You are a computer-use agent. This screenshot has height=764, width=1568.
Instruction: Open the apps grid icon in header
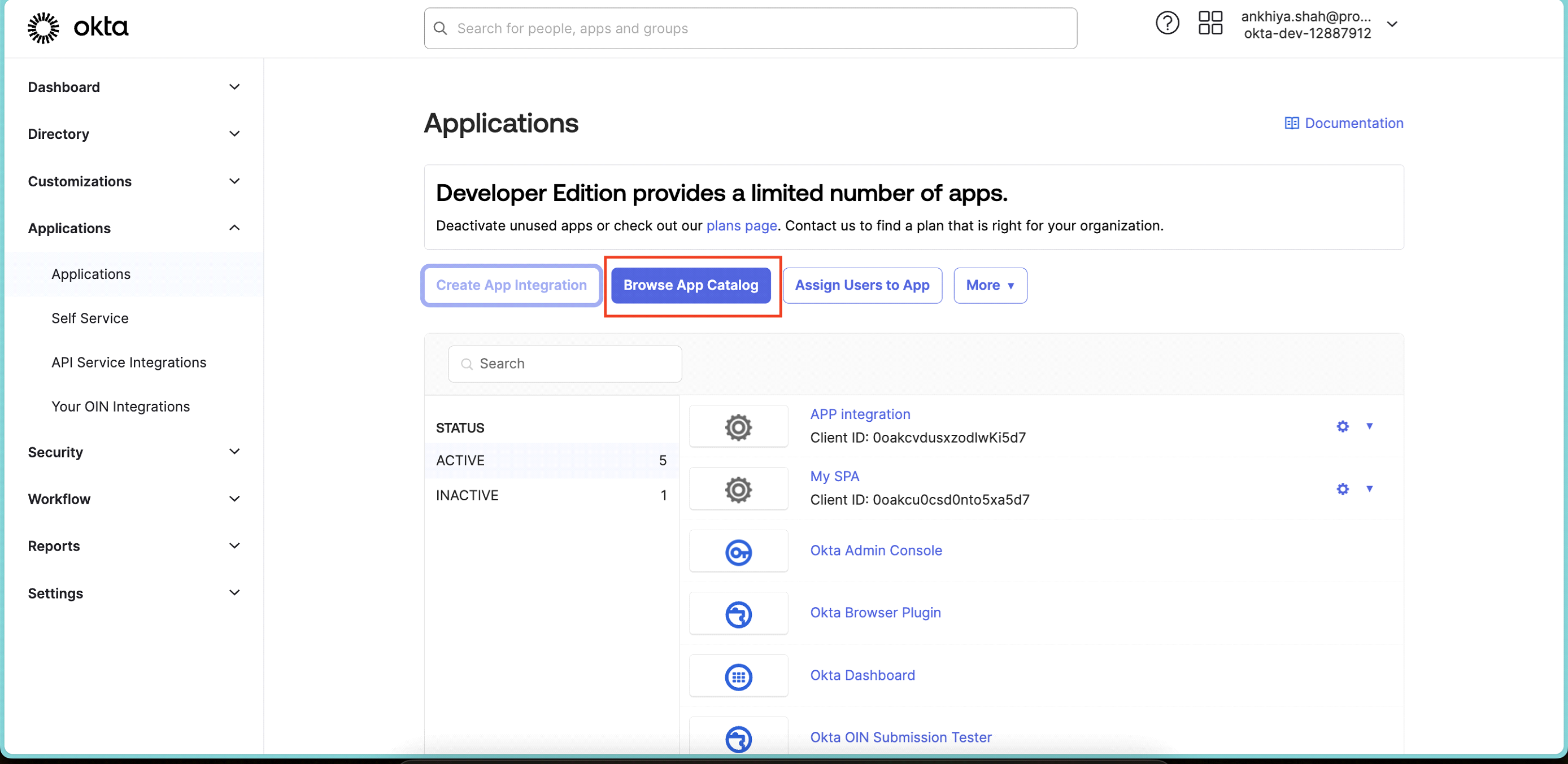(1209, 24)
